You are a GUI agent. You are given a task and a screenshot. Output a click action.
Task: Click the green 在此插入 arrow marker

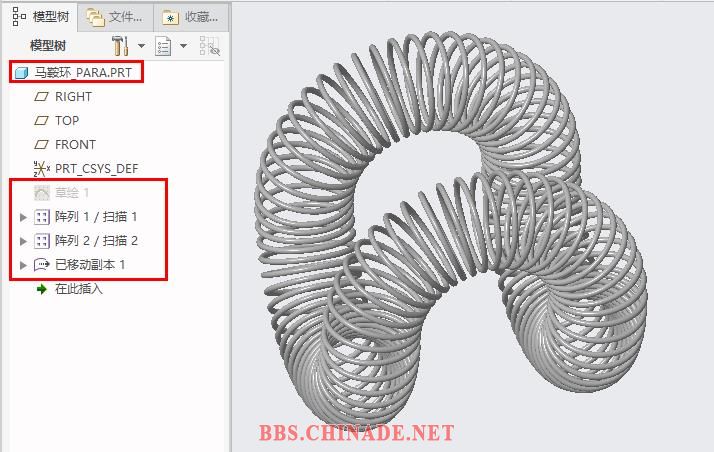(x=42, y=289)
